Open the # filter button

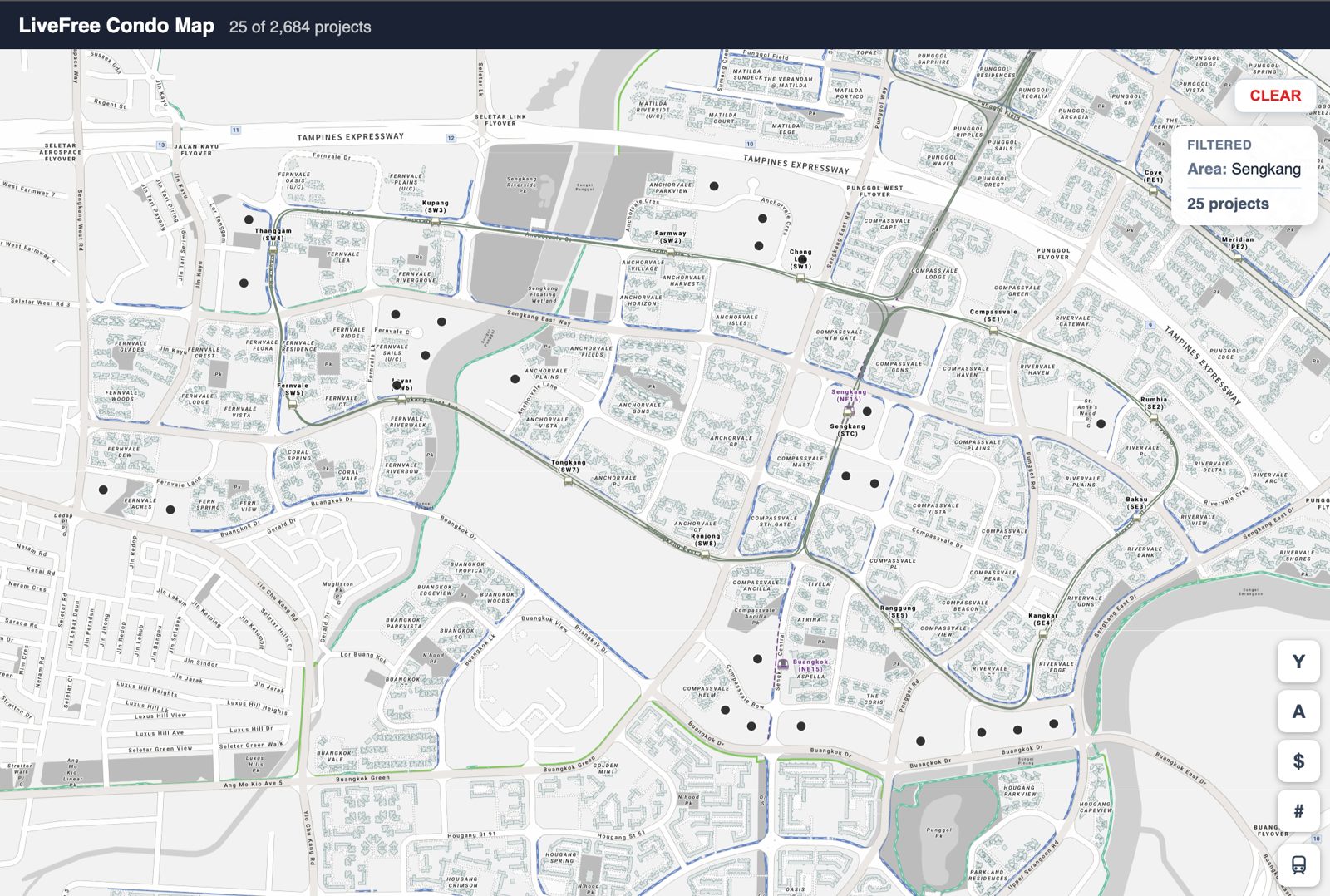pos(1298,811)
